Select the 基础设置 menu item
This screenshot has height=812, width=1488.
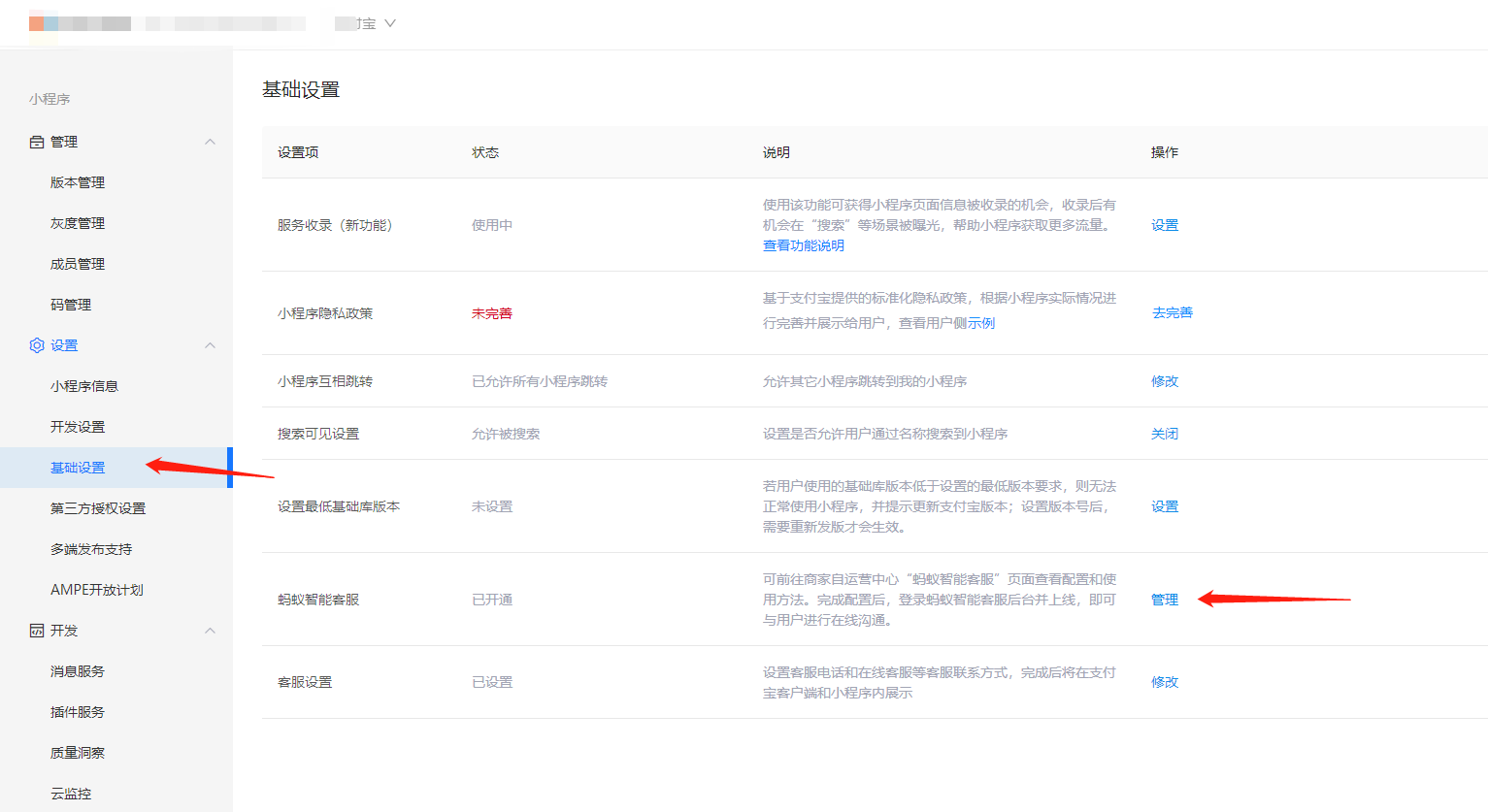click(78, 468)
